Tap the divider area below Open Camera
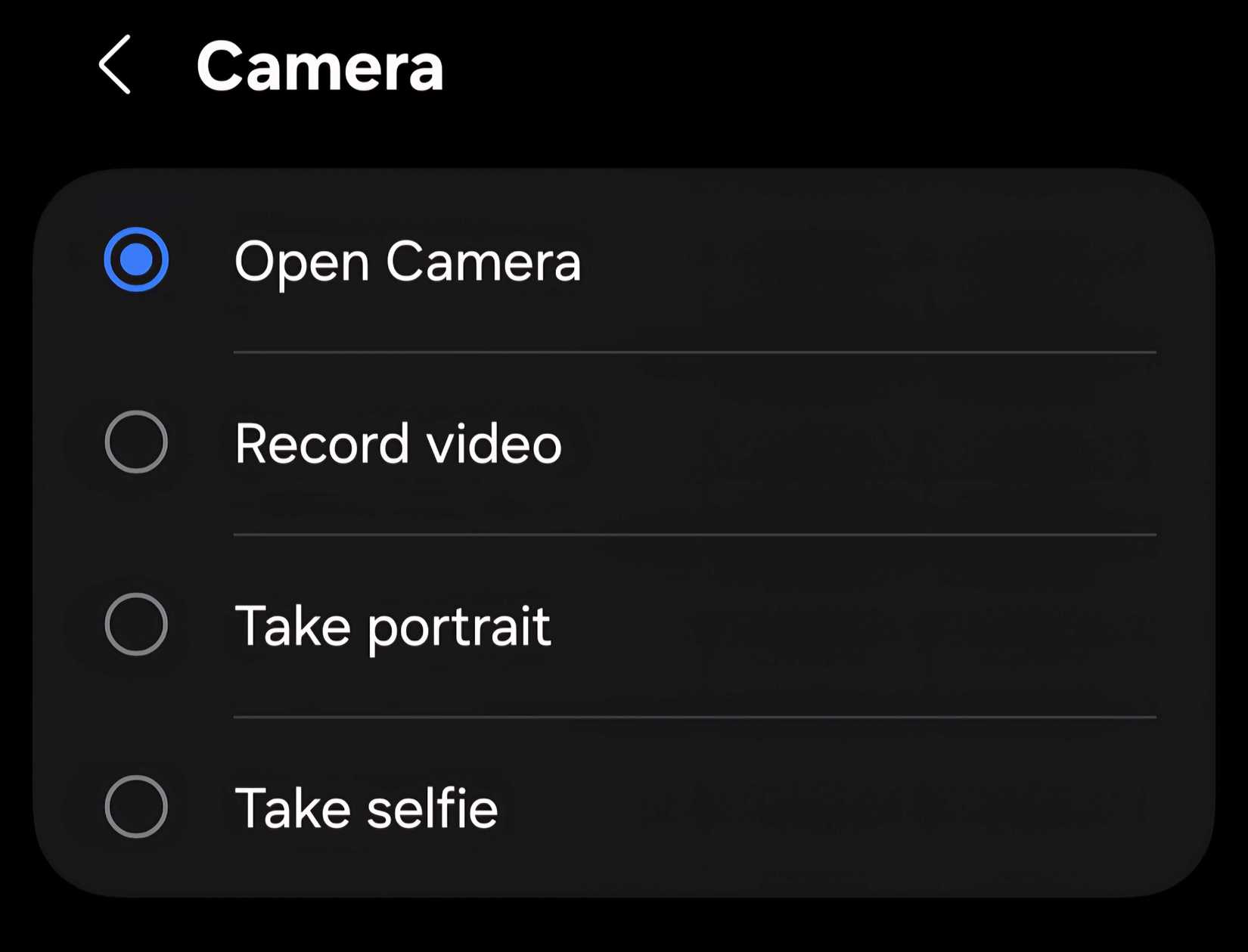The width and height of the screenshot is (1248, 952). point(696,352)
